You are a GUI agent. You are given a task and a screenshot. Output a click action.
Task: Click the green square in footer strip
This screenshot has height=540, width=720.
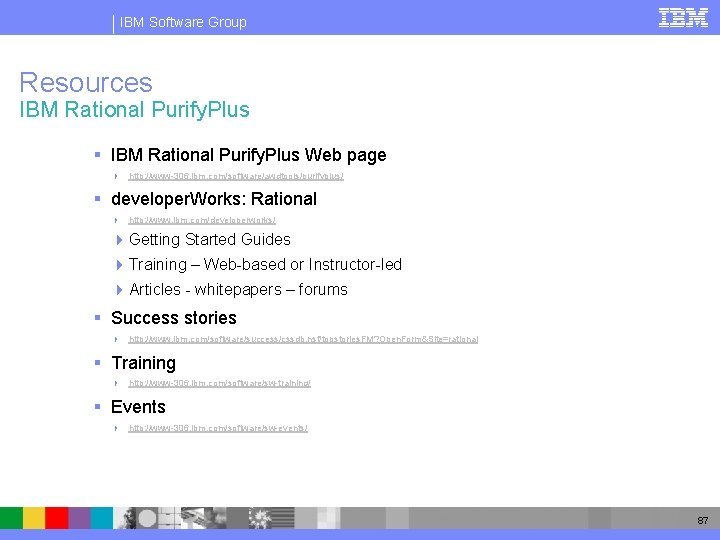coord(11,518)
